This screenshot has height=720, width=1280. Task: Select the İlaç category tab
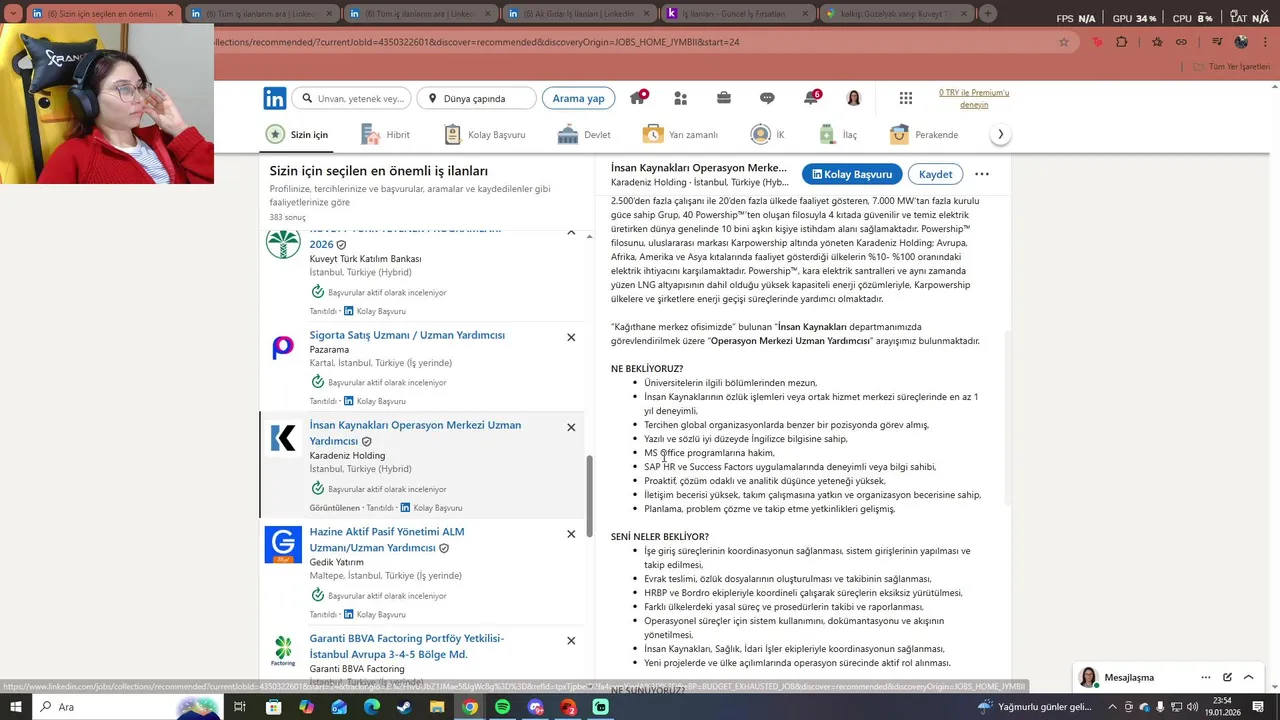coord(838,134)
